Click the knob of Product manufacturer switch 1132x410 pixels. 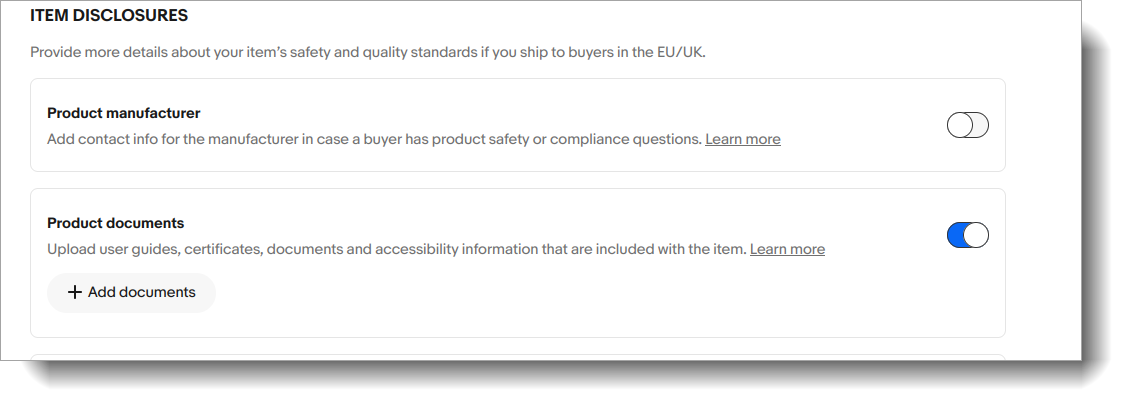tap(958, 125)
